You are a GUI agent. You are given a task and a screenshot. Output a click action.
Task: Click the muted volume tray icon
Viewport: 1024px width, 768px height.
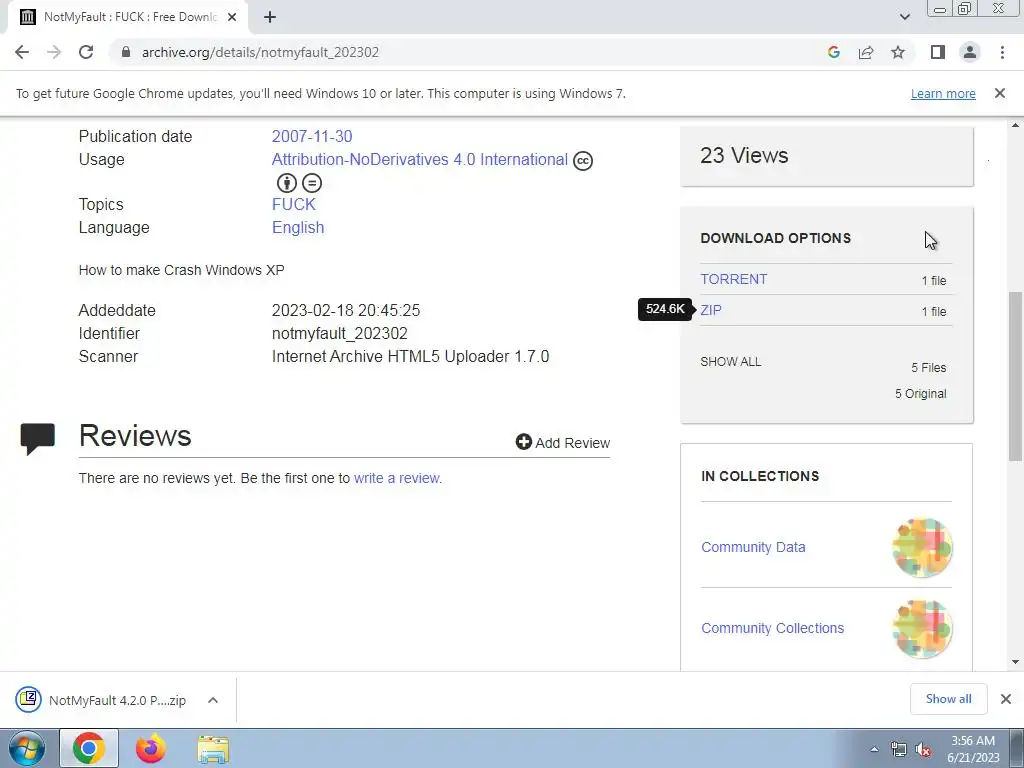click(x=923, y=749)
